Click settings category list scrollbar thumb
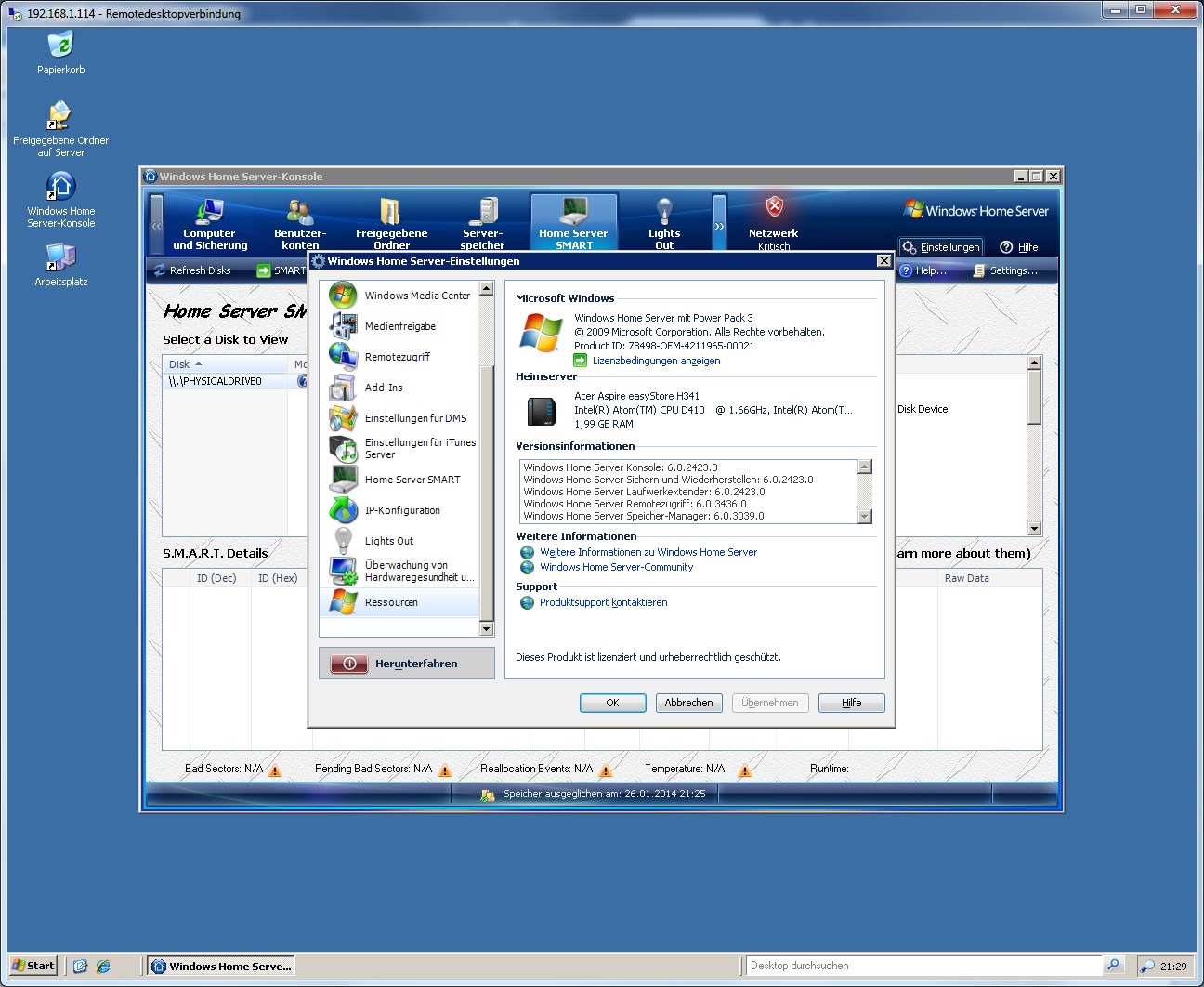 [487, 493]
